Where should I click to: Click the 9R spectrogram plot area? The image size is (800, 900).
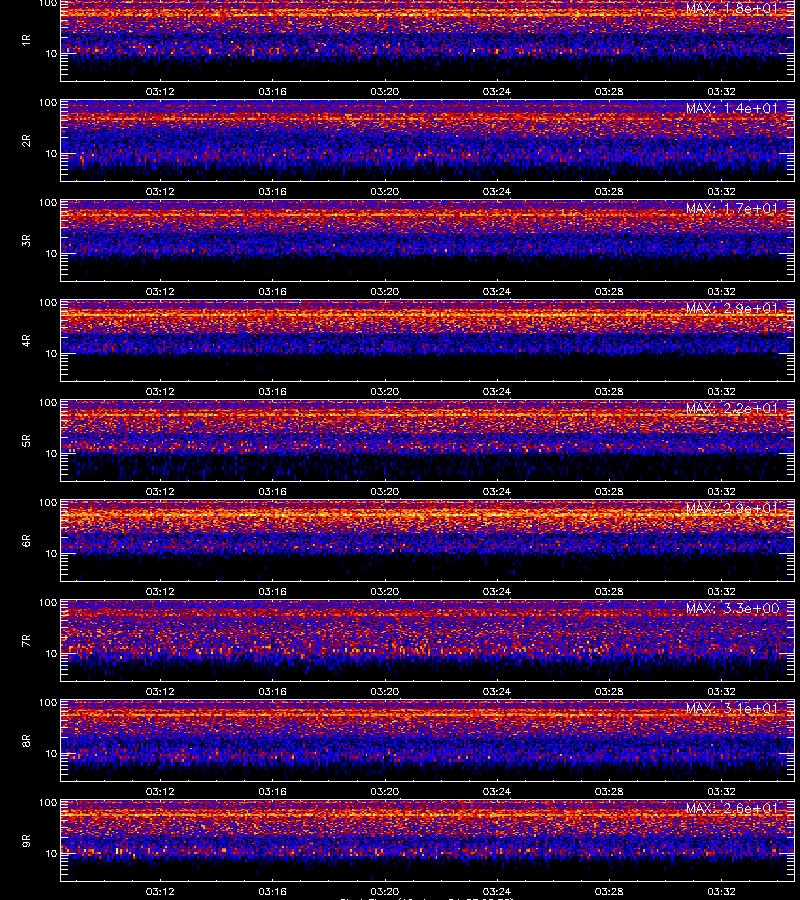428,841
